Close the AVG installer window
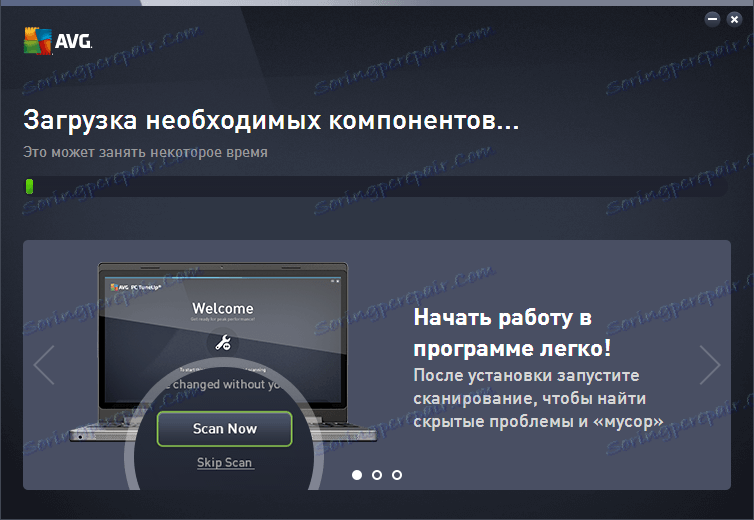The width and height of the screenshot is (754, 520). tap(734, 19)
